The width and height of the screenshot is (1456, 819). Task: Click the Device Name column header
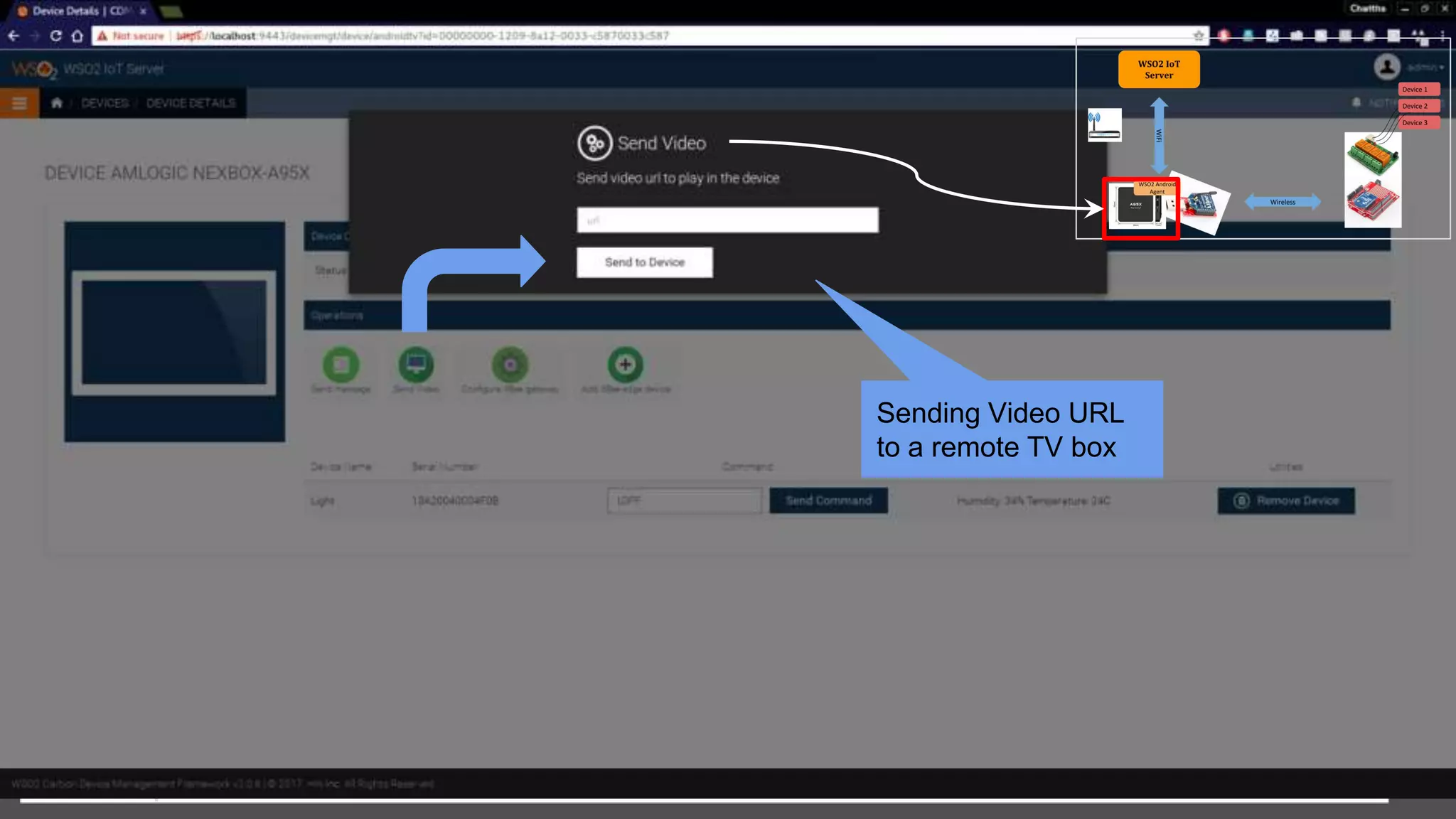coord(341,466)
